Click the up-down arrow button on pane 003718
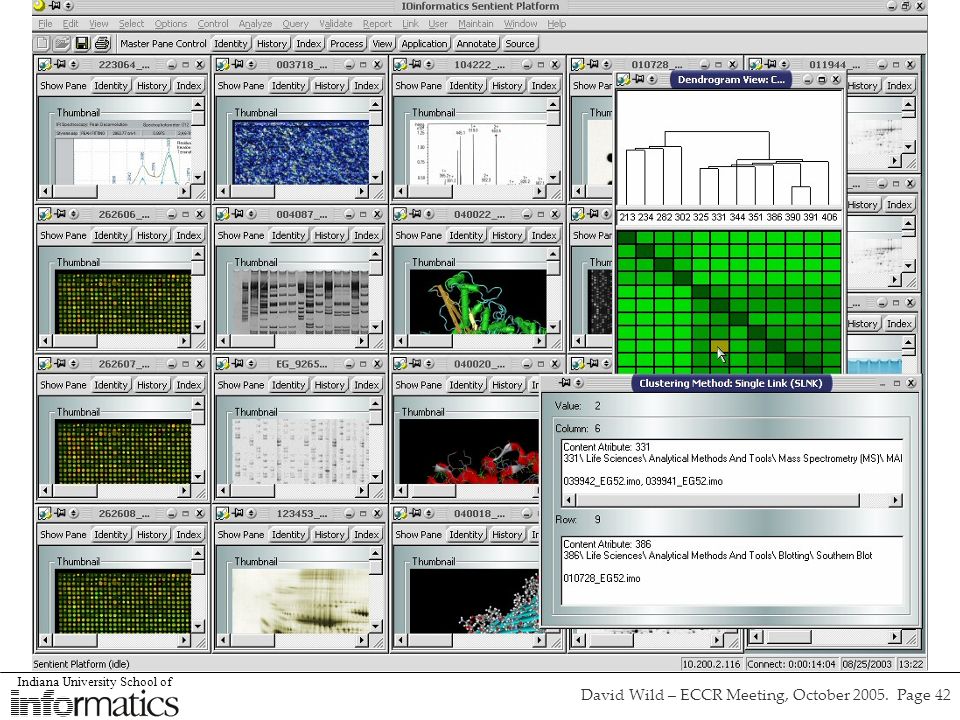 point(251,64)
